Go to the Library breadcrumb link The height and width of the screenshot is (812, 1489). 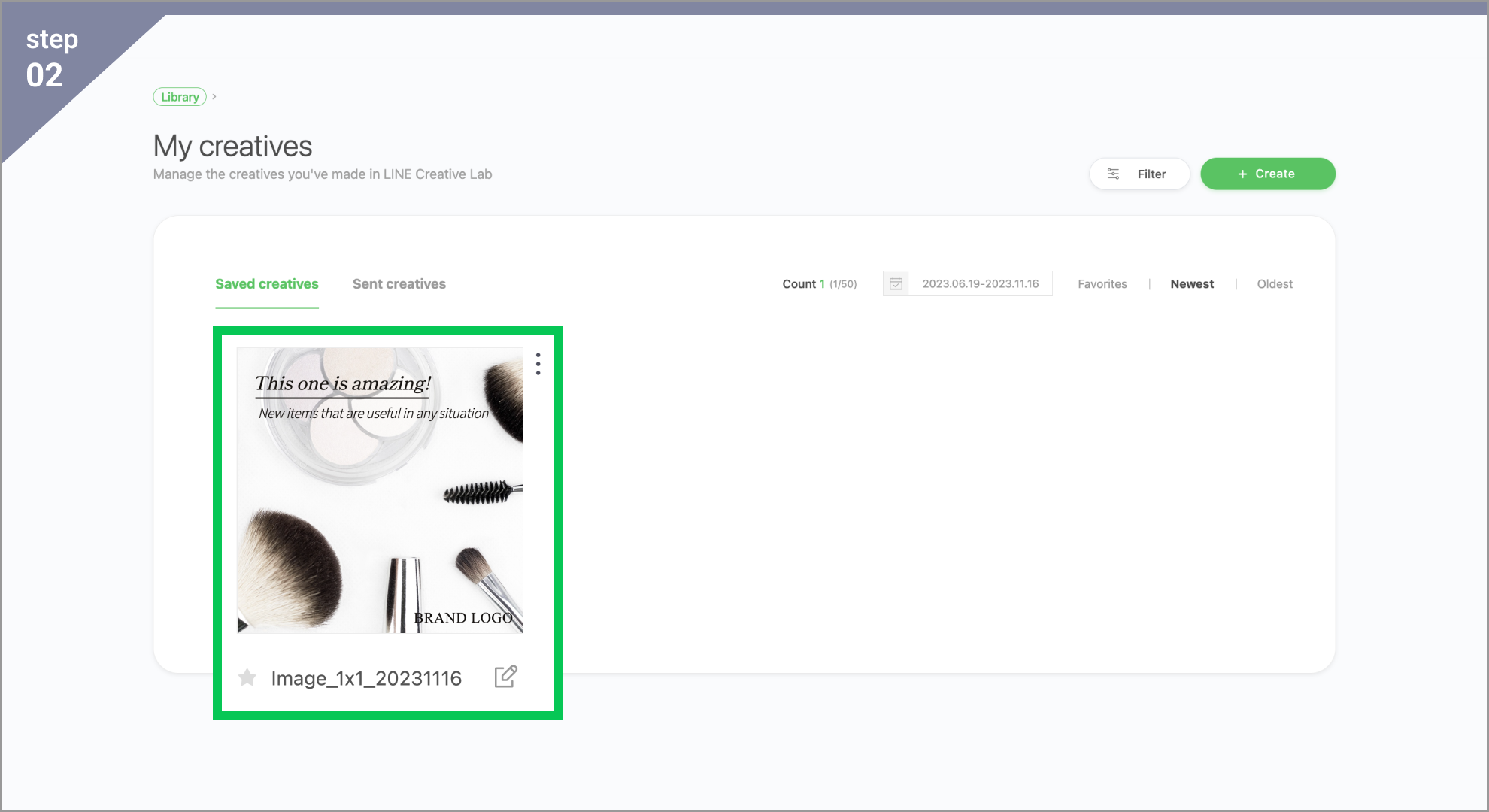coord(180,97)
